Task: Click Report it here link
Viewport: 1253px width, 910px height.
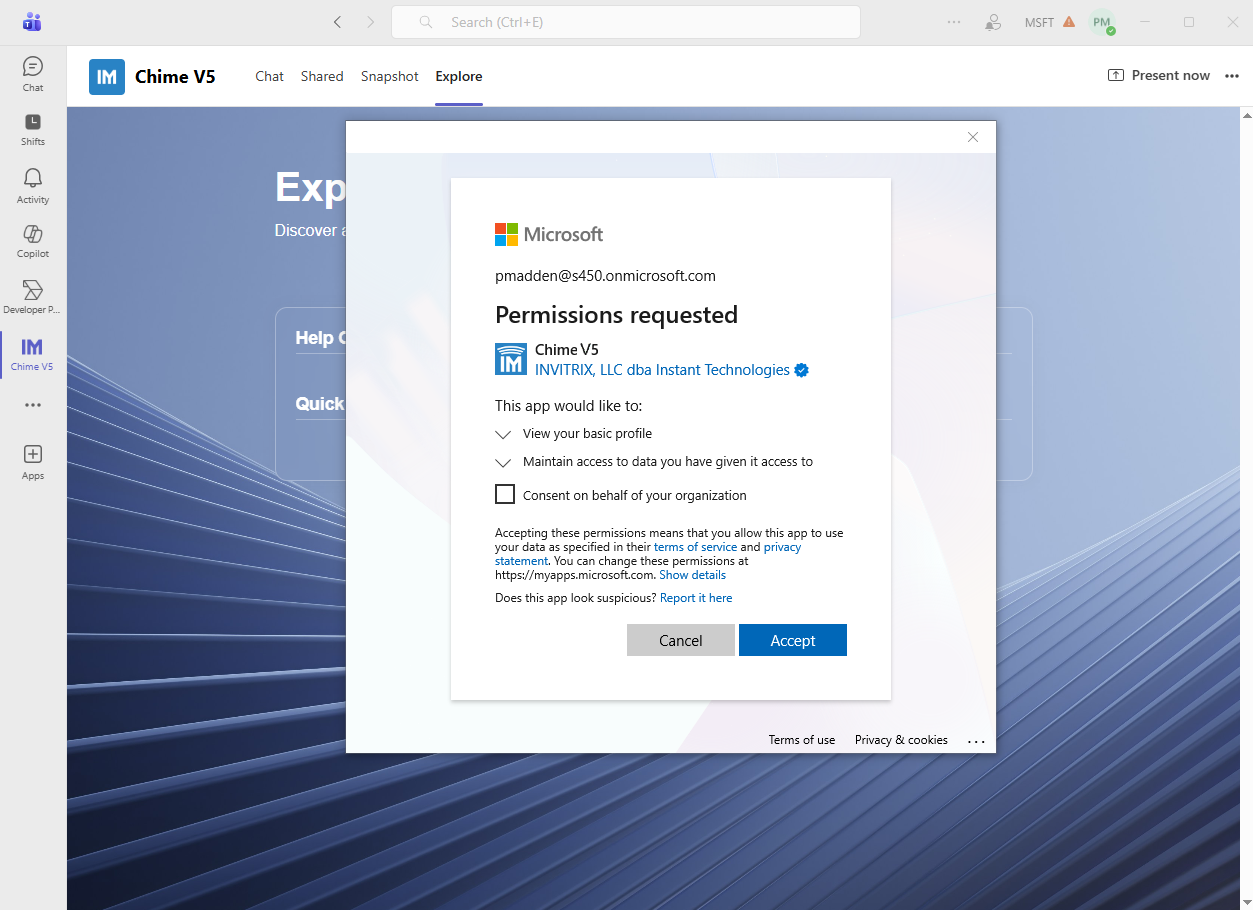Action: pyautogui.click(x=696, y=598)
